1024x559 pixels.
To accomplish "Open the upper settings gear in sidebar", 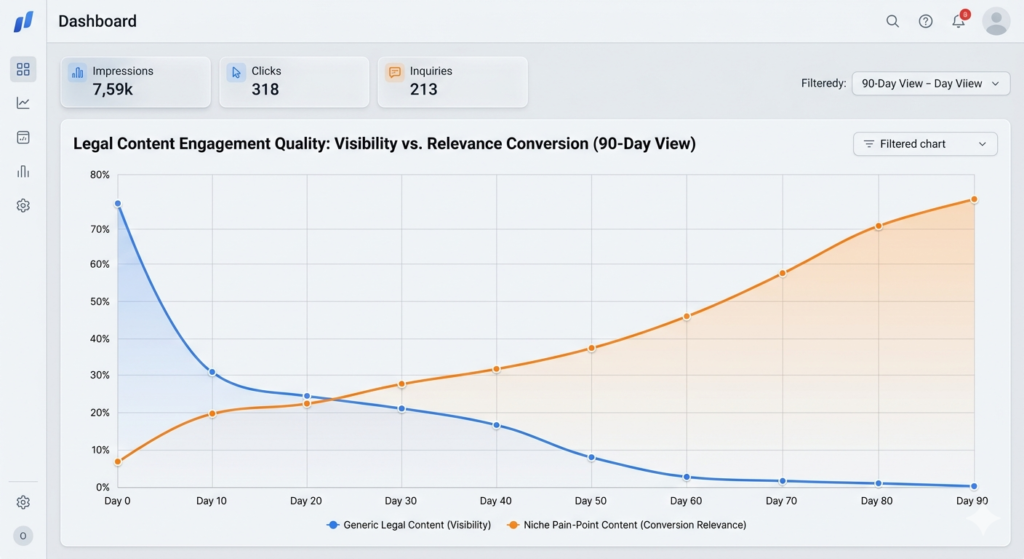I will (23, 206).
